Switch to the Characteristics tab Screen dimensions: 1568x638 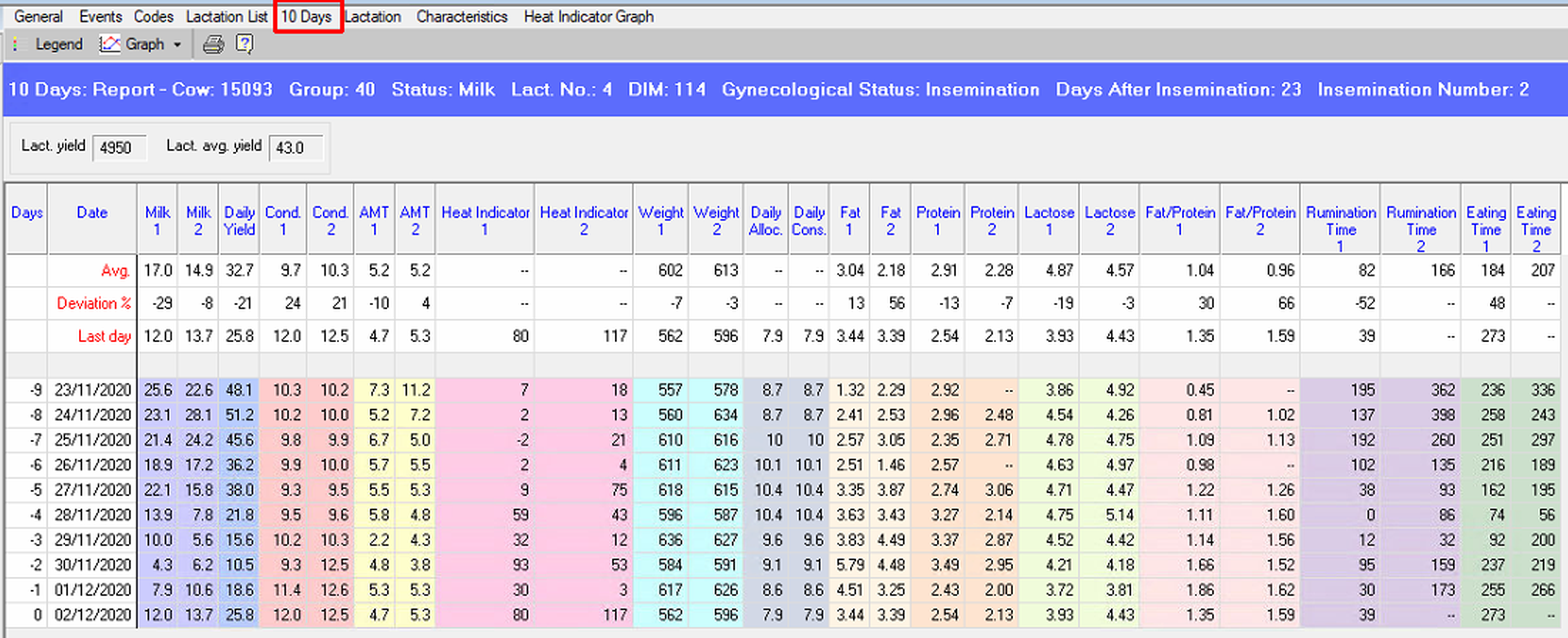click(x=461, y=16)
